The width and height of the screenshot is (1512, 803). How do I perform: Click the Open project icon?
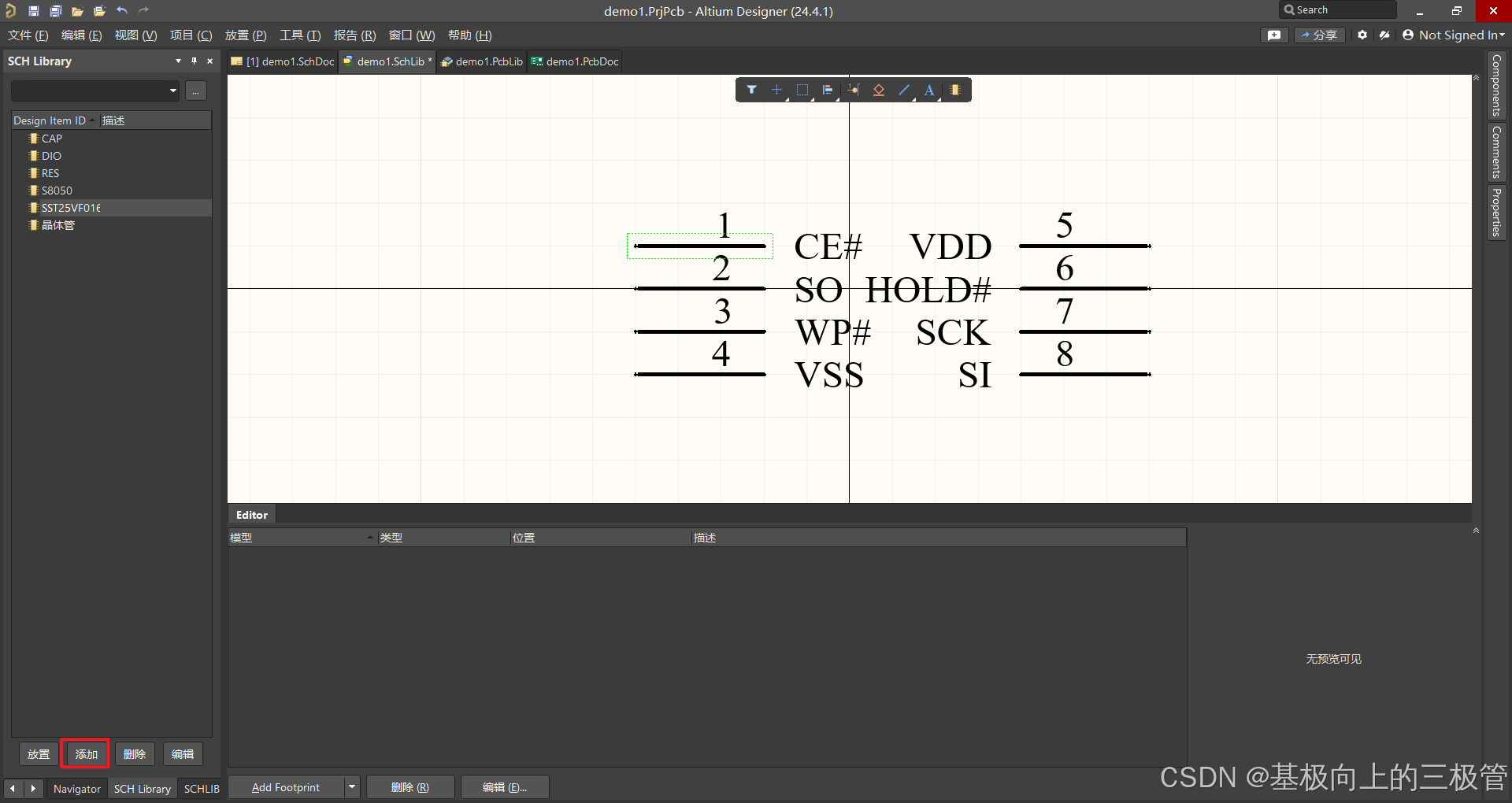99,11
